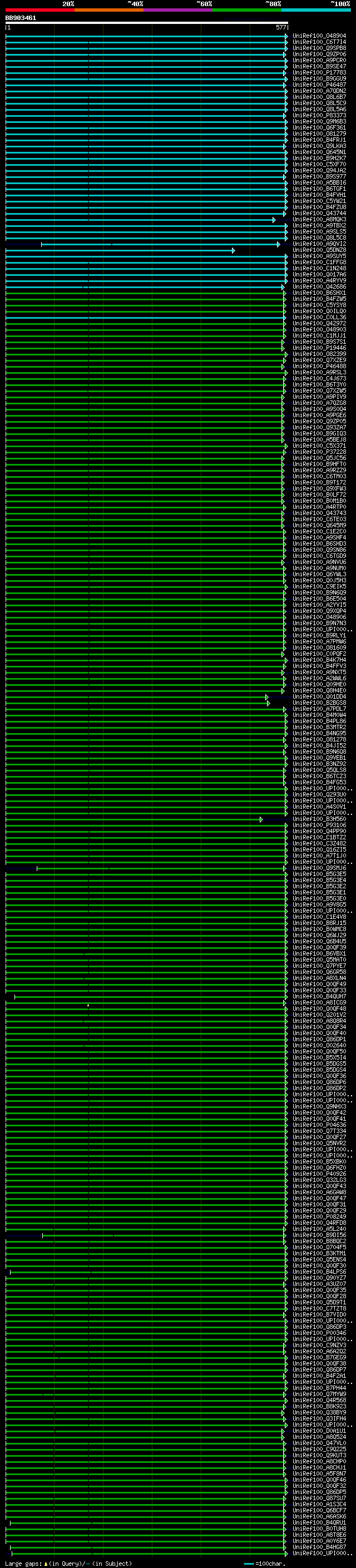Select subject label UniRef100_P93106

point(319,825)
